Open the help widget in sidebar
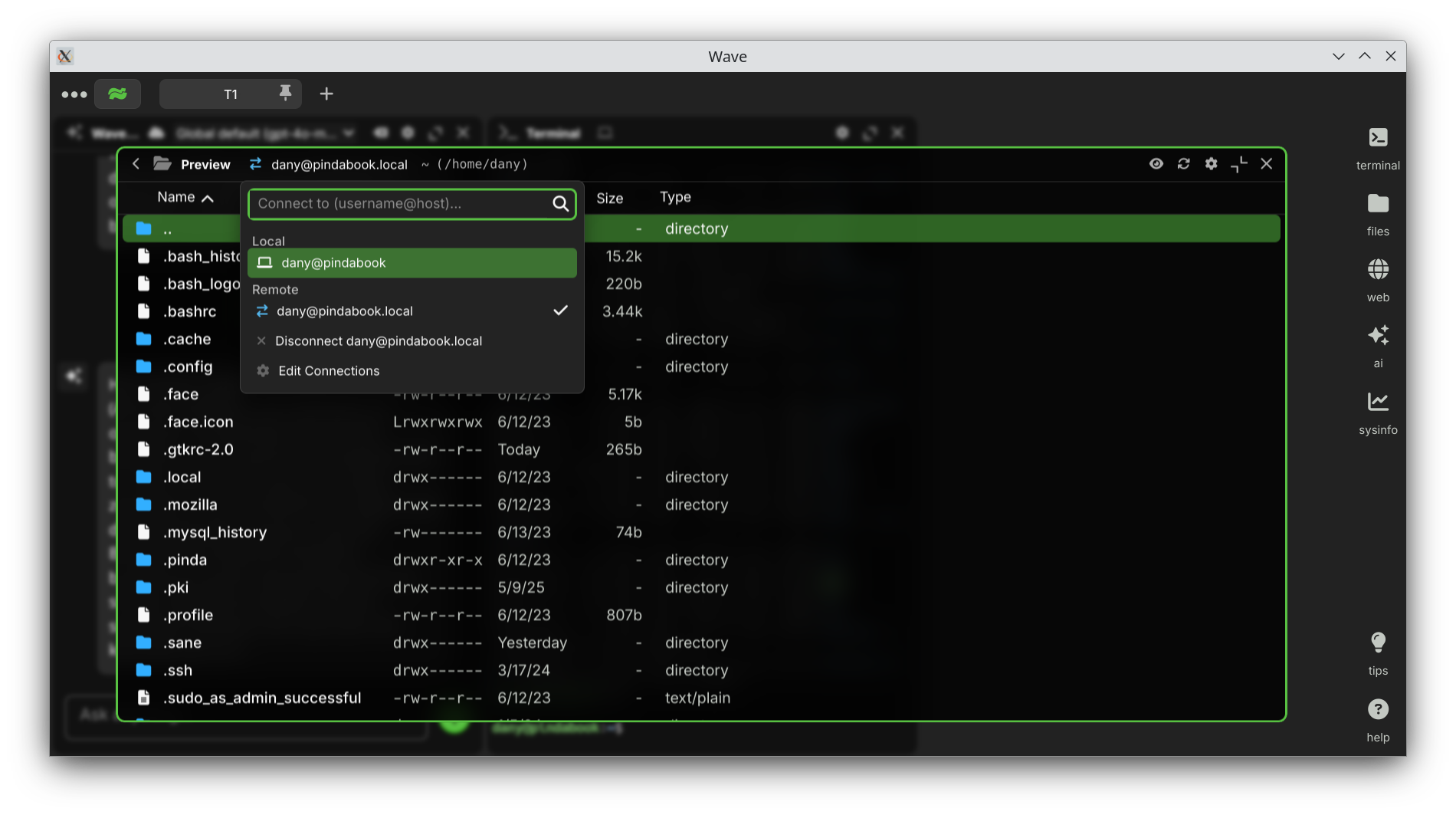Viewport: 1456px width, 815px height. [x=1377, y=721]
